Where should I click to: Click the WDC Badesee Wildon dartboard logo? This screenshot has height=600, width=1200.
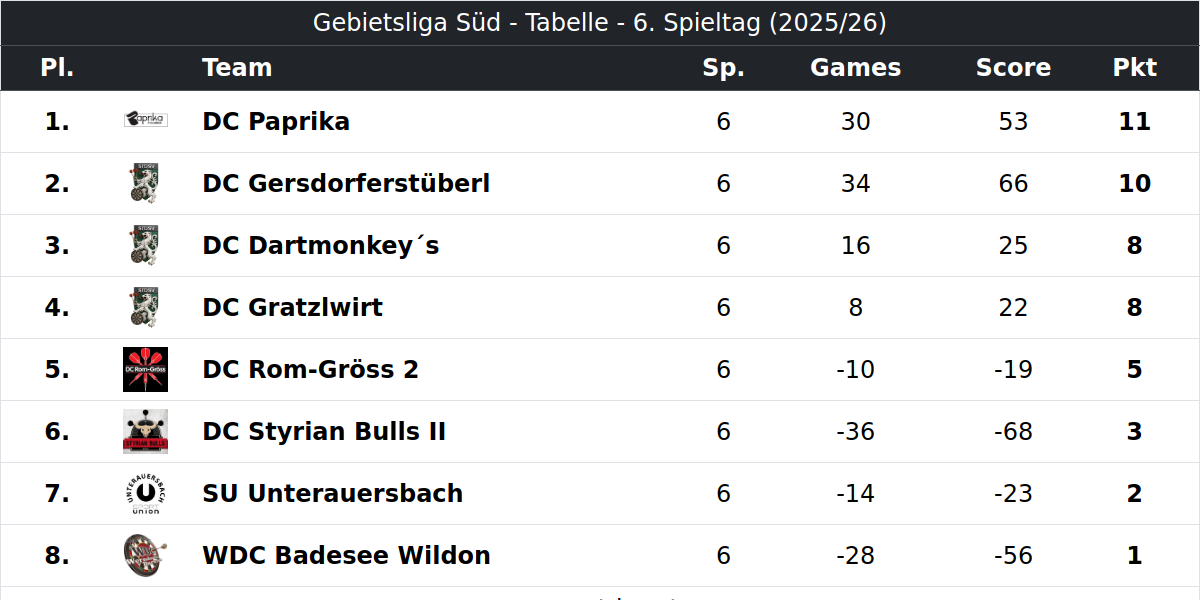click(x=145, y=555)
